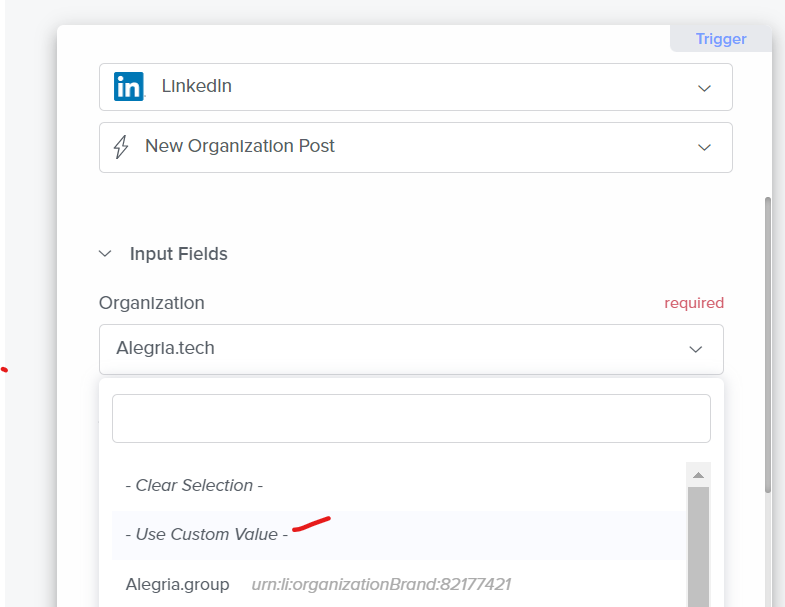785x607 pixels.
Task: Click the dropdown list scroll-up arrow
Action: tap(698, 475)
